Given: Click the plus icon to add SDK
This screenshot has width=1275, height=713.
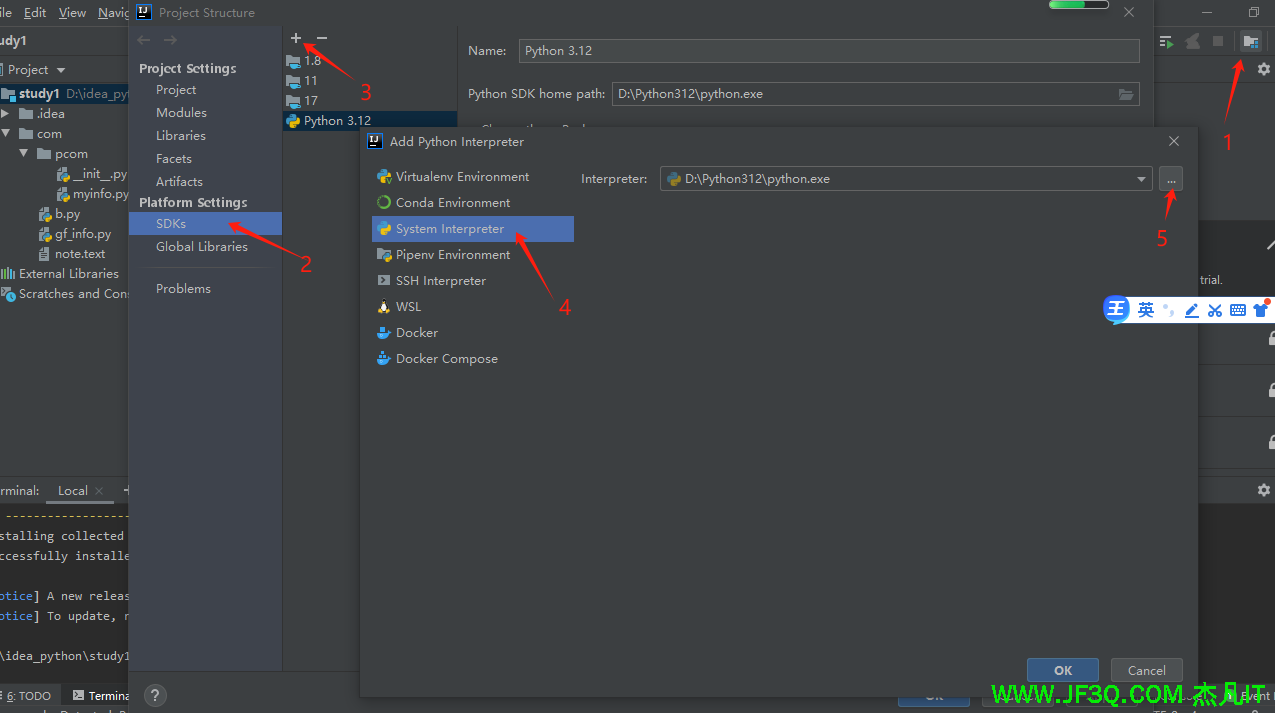Looking at the screenshot, I should tap(296, 38).
